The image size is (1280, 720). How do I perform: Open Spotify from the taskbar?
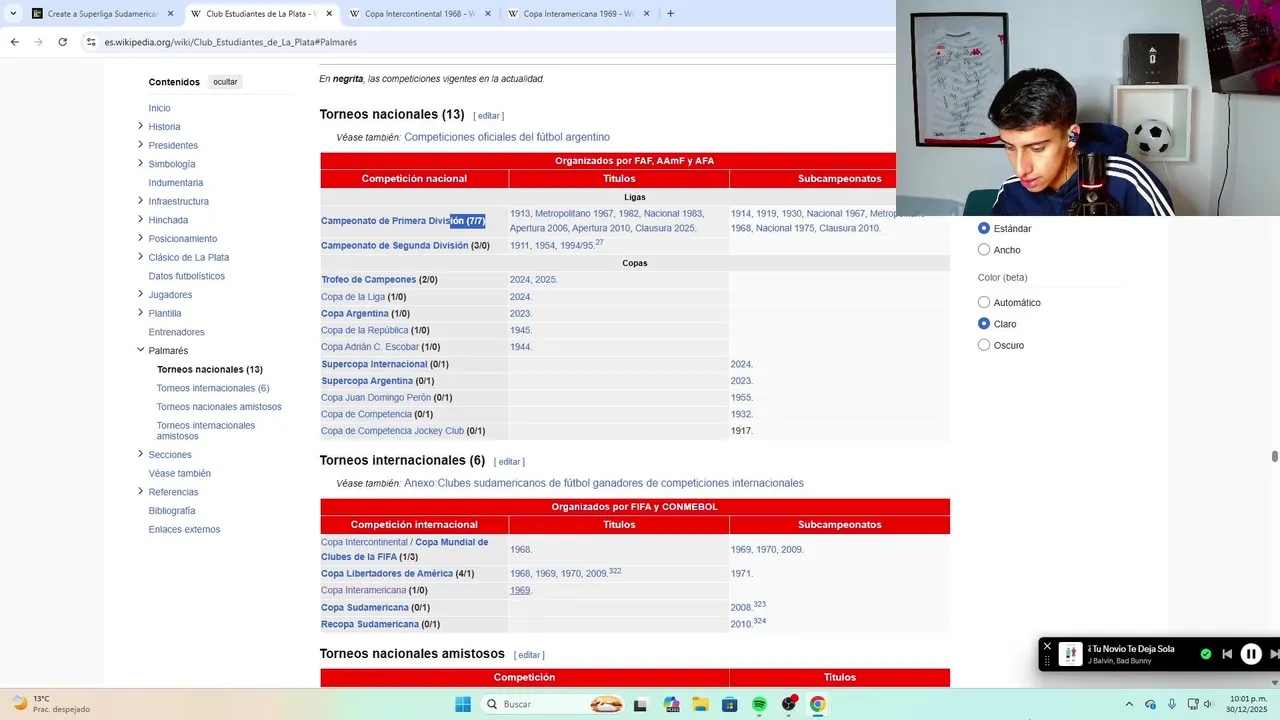[759, 704]
